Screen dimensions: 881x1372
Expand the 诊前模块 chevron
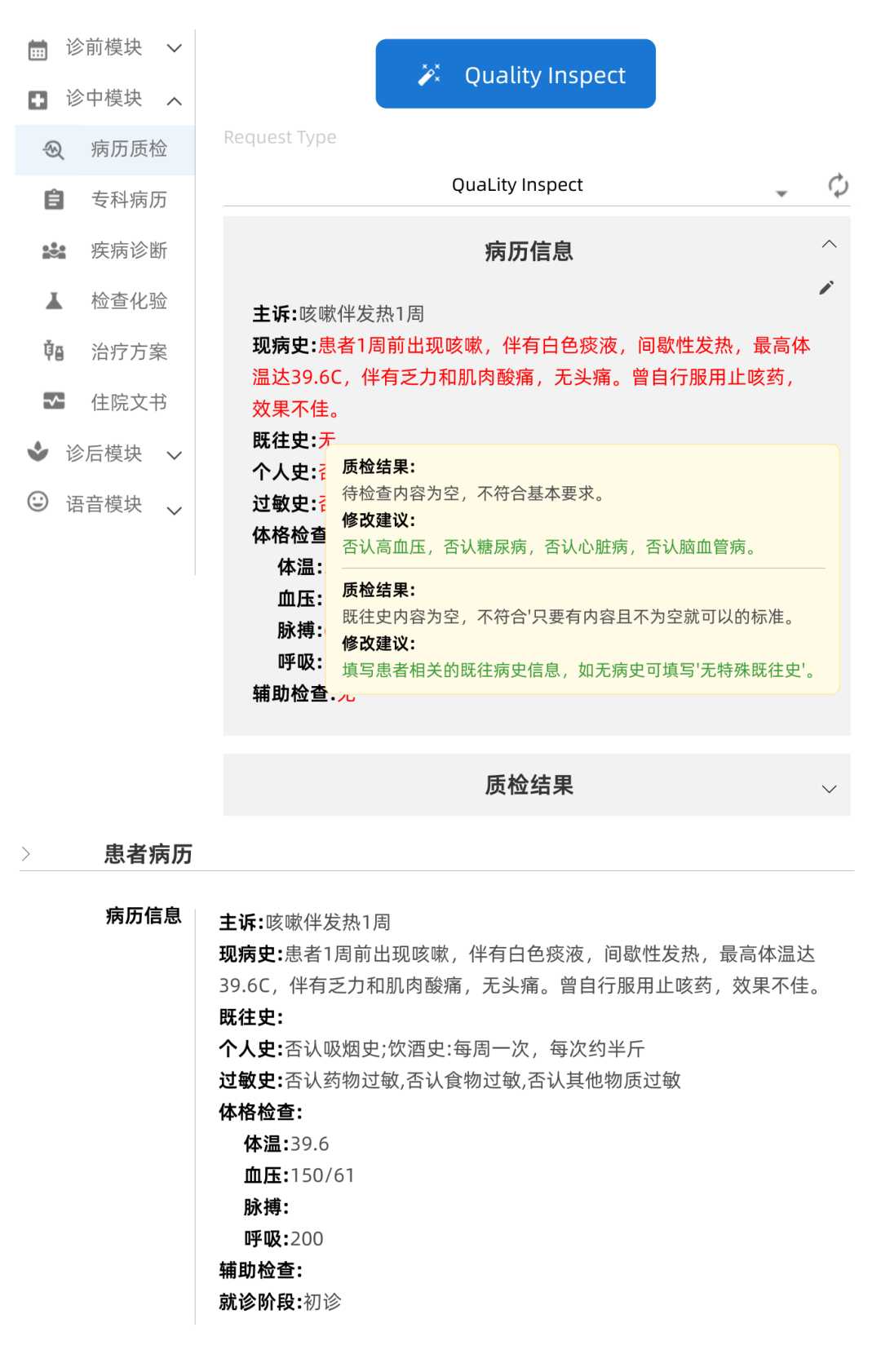(174, 48)
